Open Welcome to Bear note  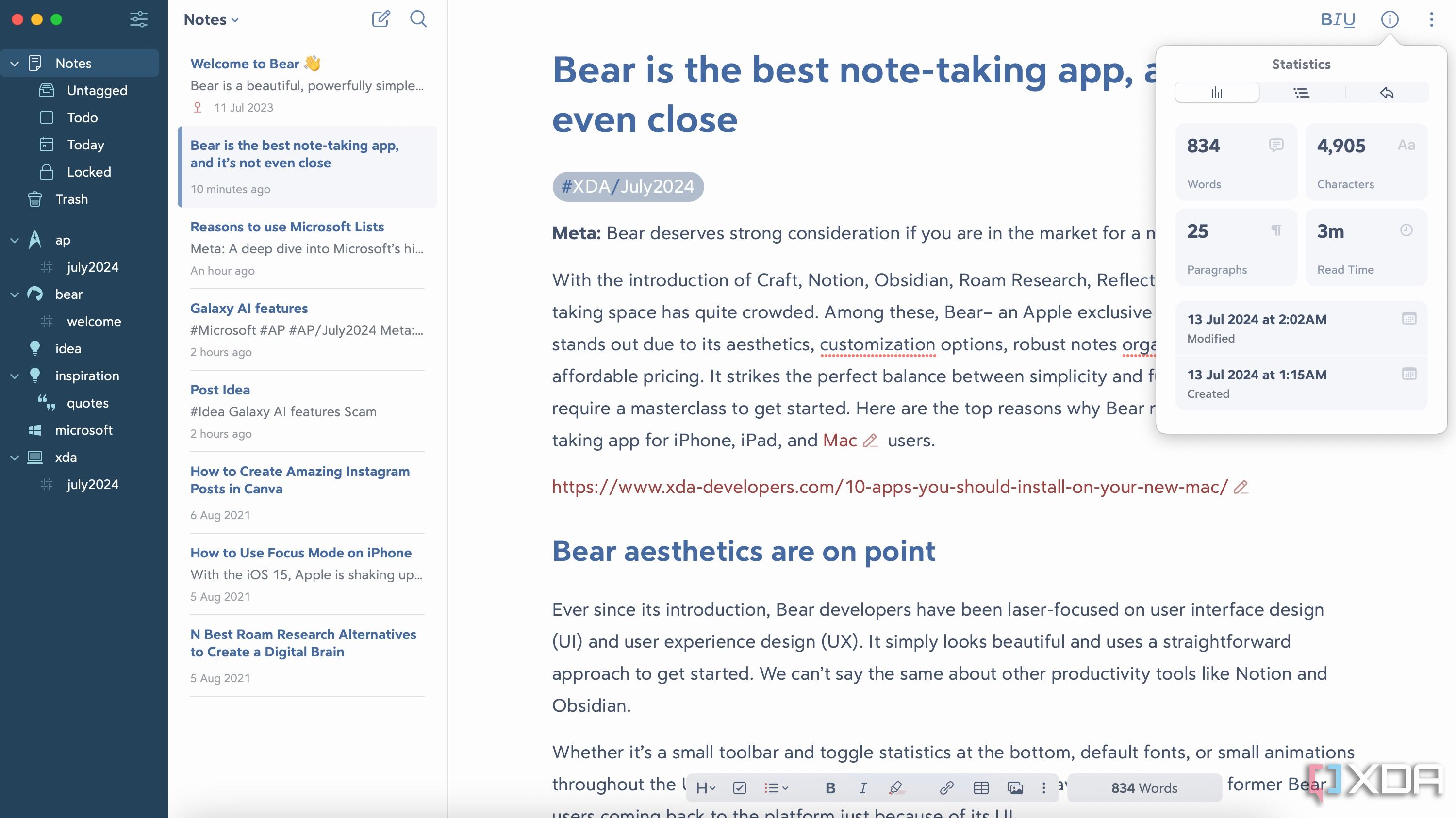click(x=308, y=85)
